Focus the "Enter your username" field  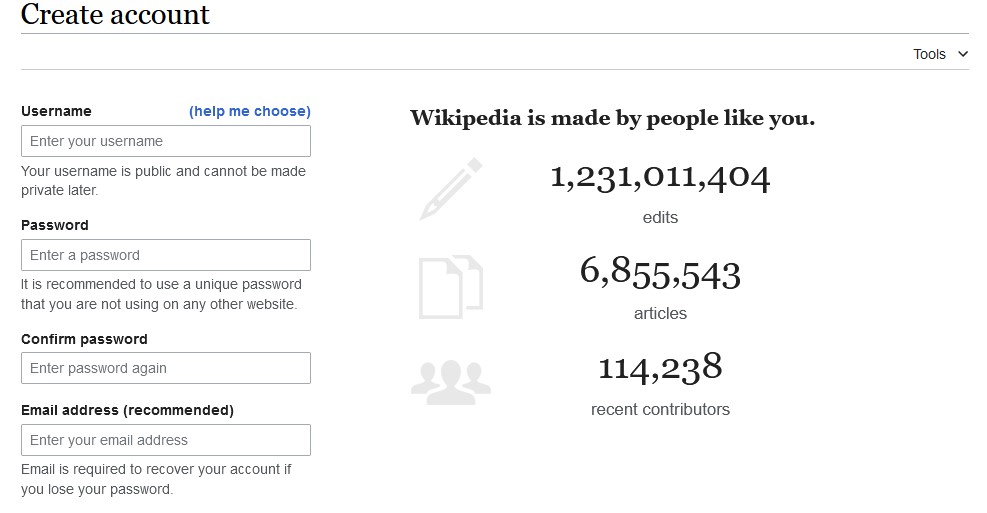click(166, 141)
